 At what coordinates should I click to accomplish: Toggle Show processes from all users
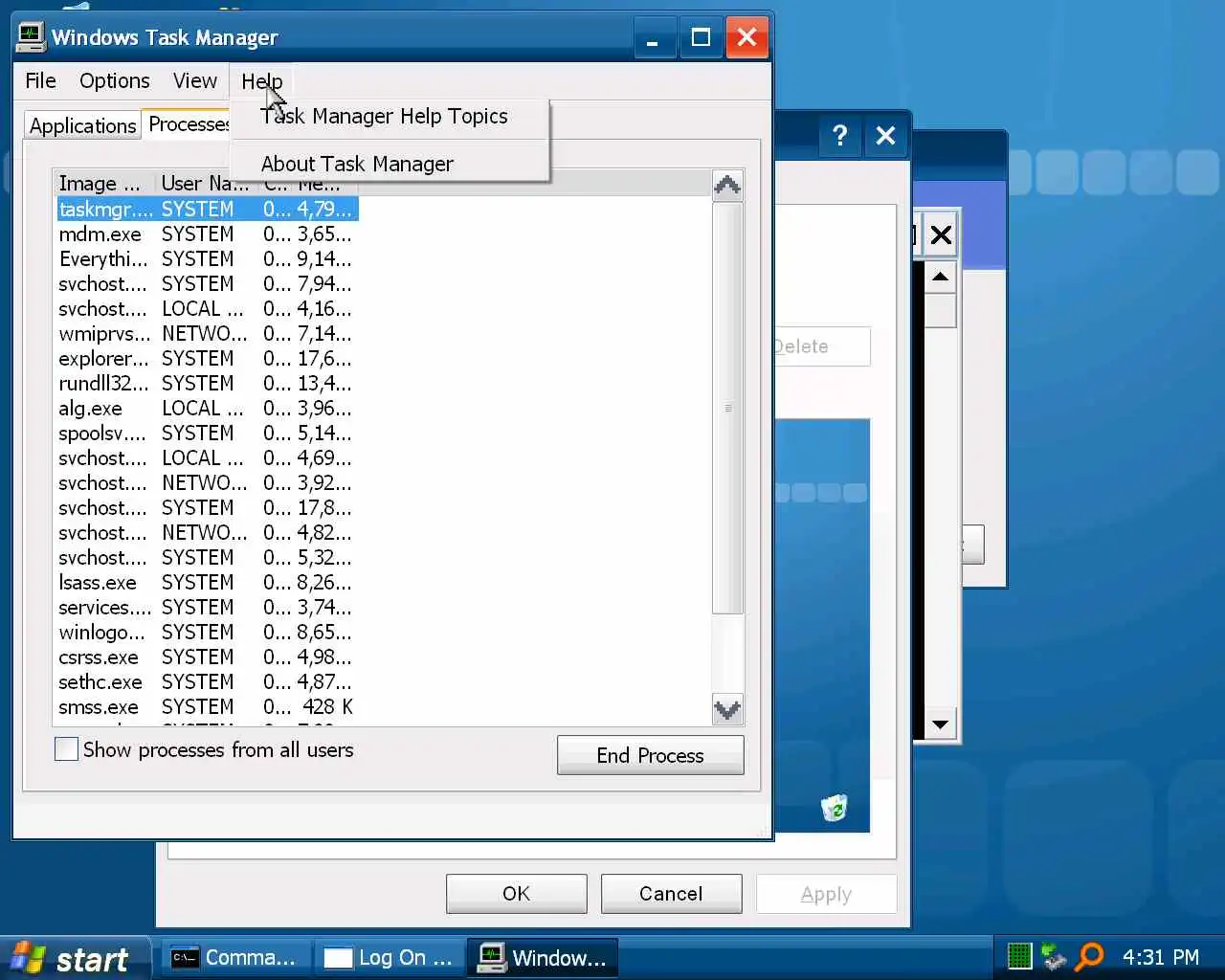coord(66,749)
